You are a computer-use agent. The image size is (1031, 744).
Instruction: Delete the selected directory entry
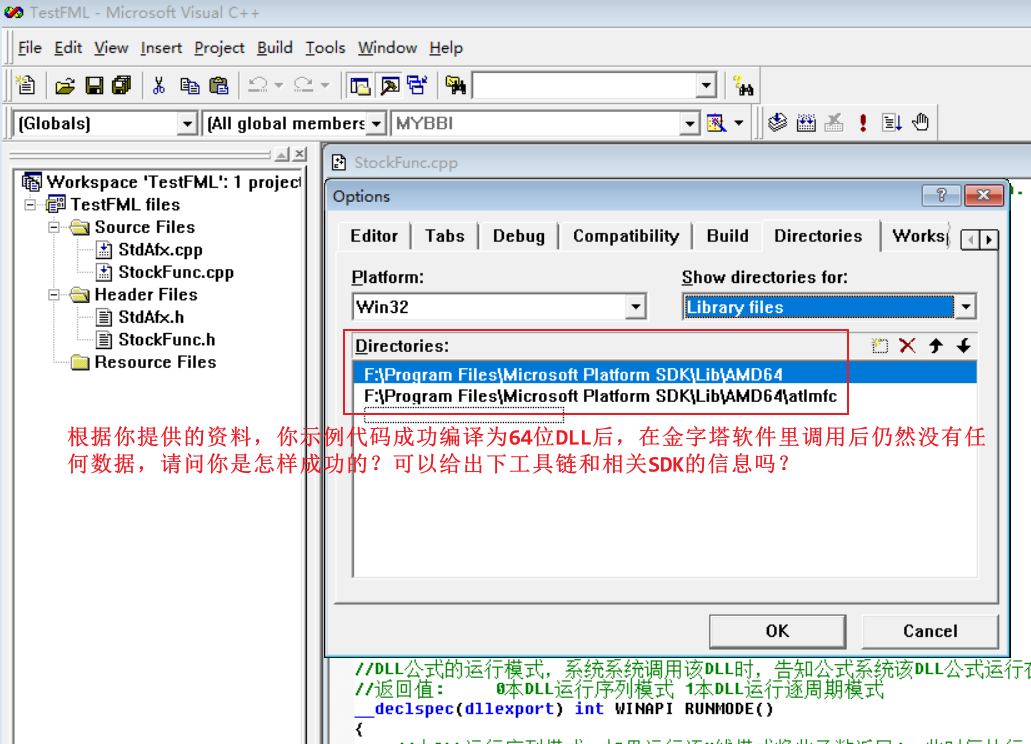[907, 346]
